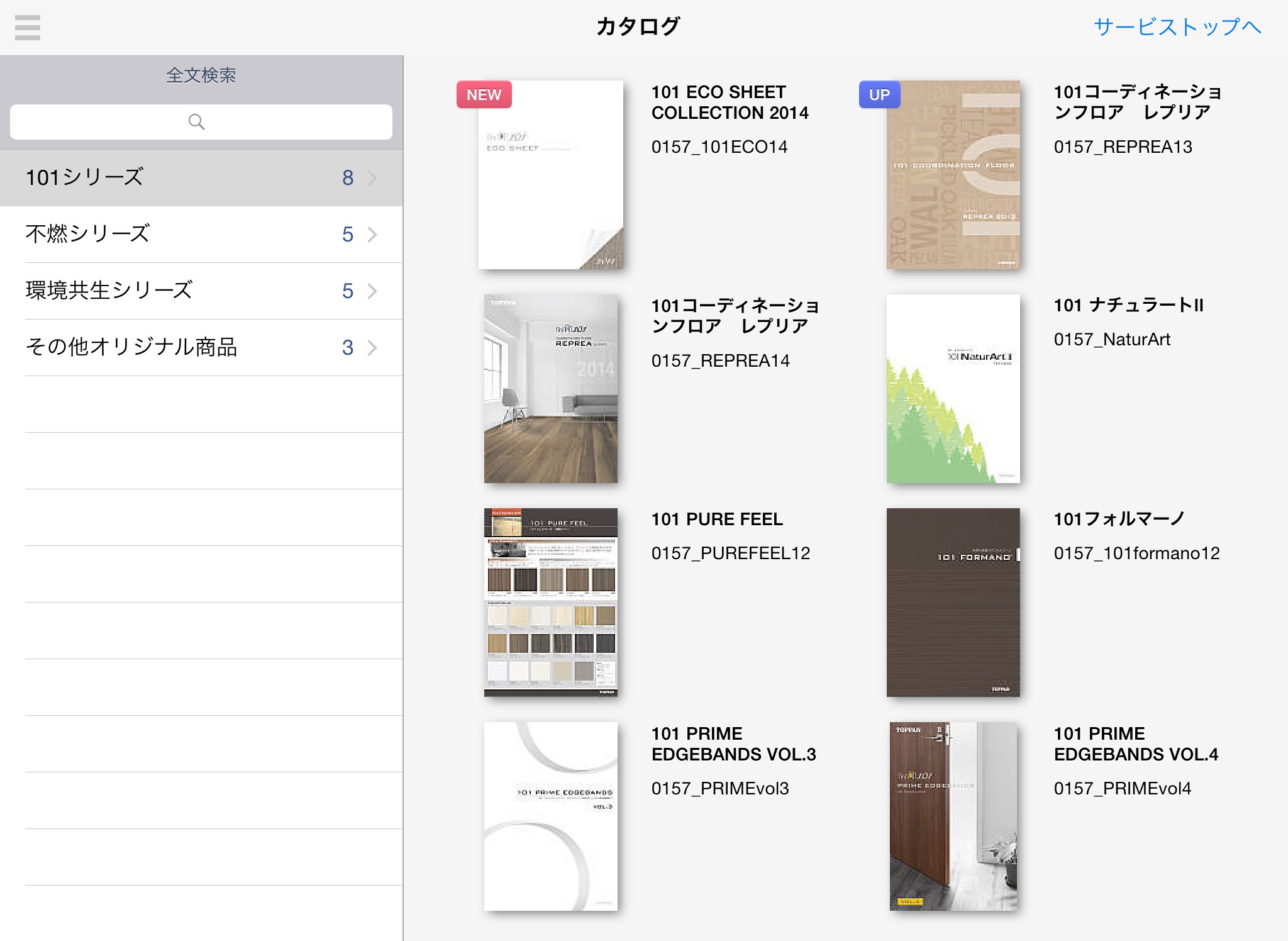Click code 0157_REPREA13
Image resolution: width=1288 pixels, height=941 pixels.
pyautogui.click(x=1123, y=147)
